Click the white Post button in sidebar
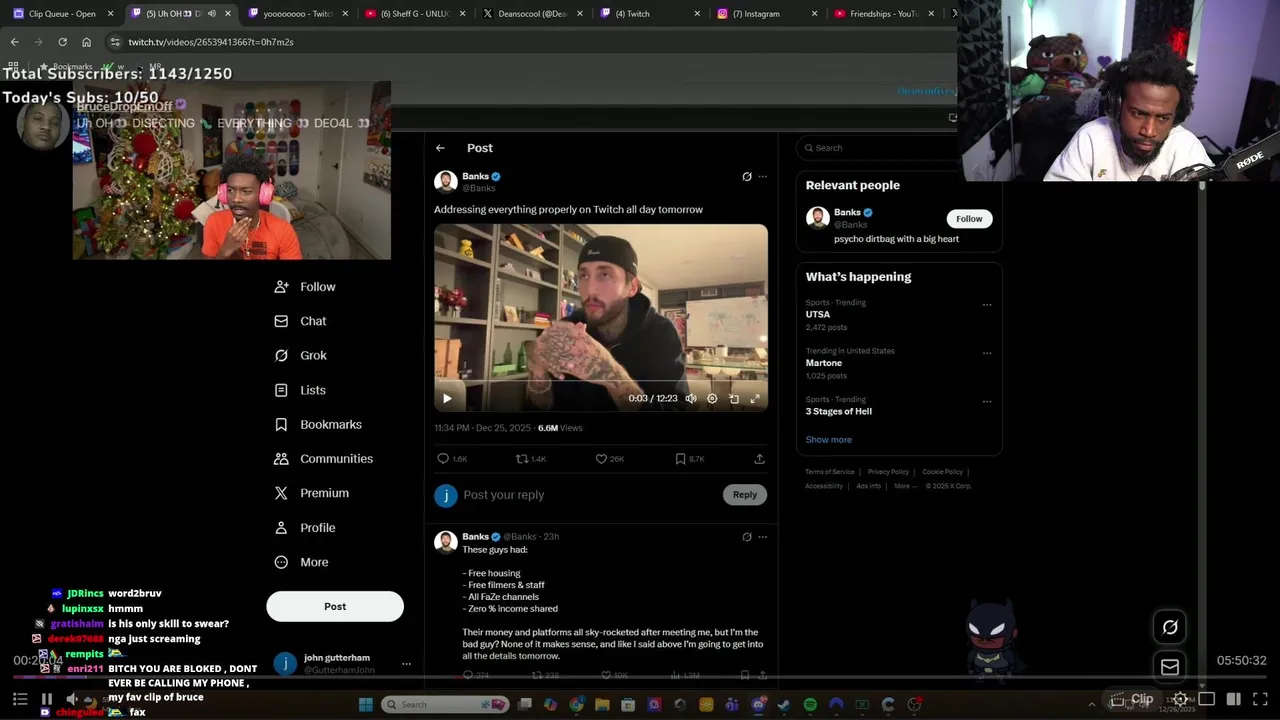The height and width of the screenshot is (720, 1280). coord(335,606)
